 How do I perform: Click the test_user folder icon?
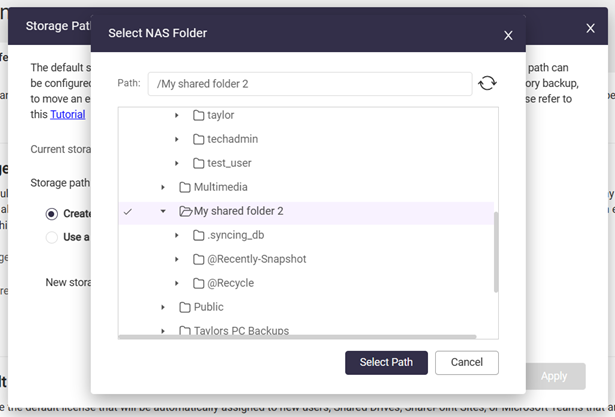click(x=199, y=163)
